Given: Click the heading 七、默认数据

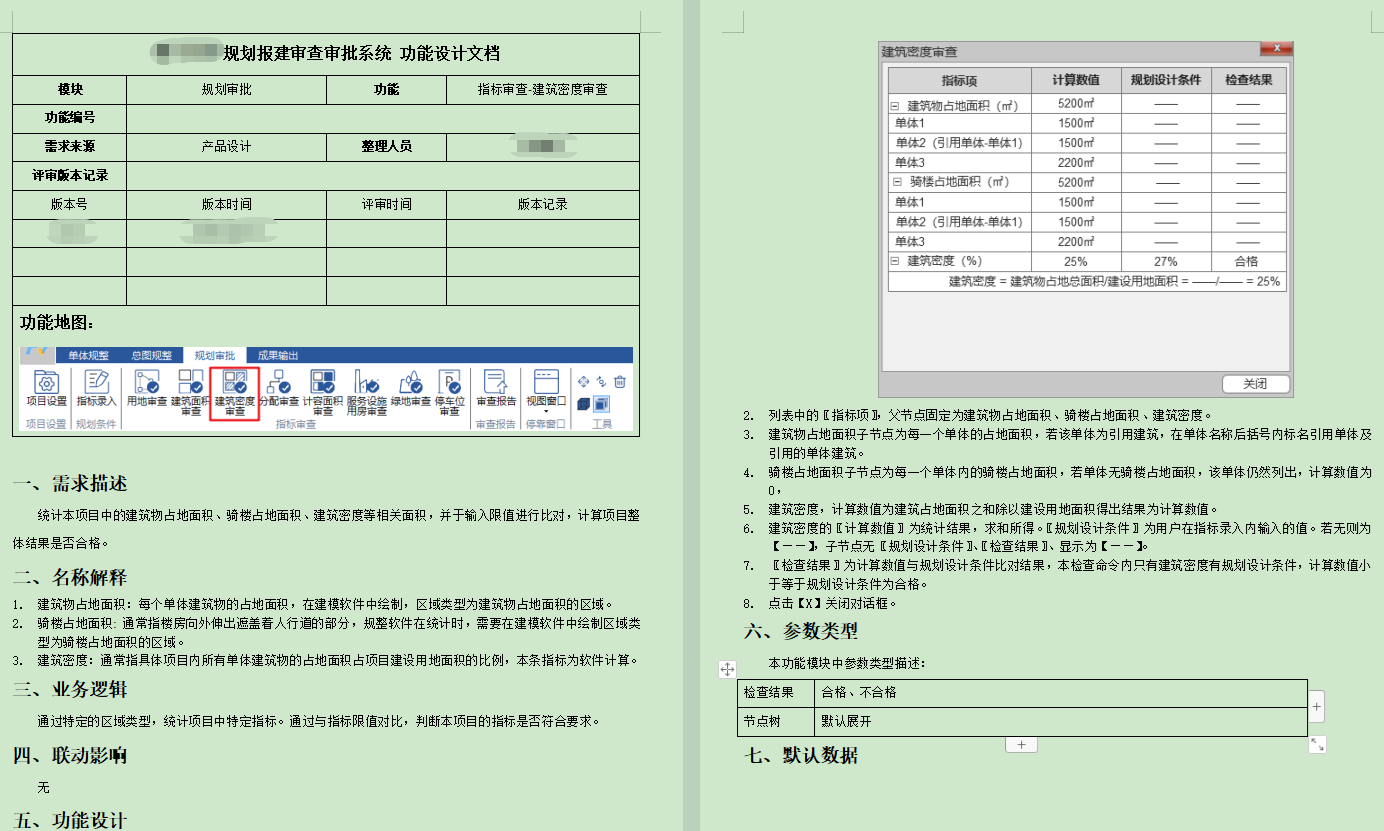Looking at the screenshot, I should pyautogui.click(x=801, y=755).
